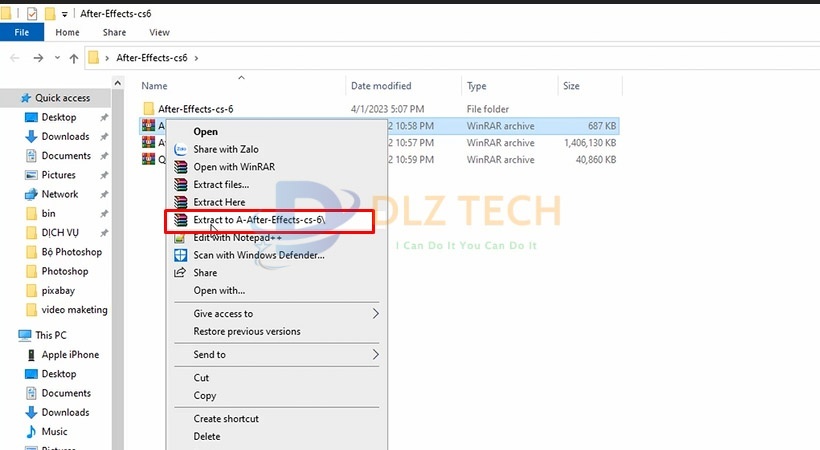
Task: Click WinRAR icon next to Open with WinRAR
Action: 180,167
